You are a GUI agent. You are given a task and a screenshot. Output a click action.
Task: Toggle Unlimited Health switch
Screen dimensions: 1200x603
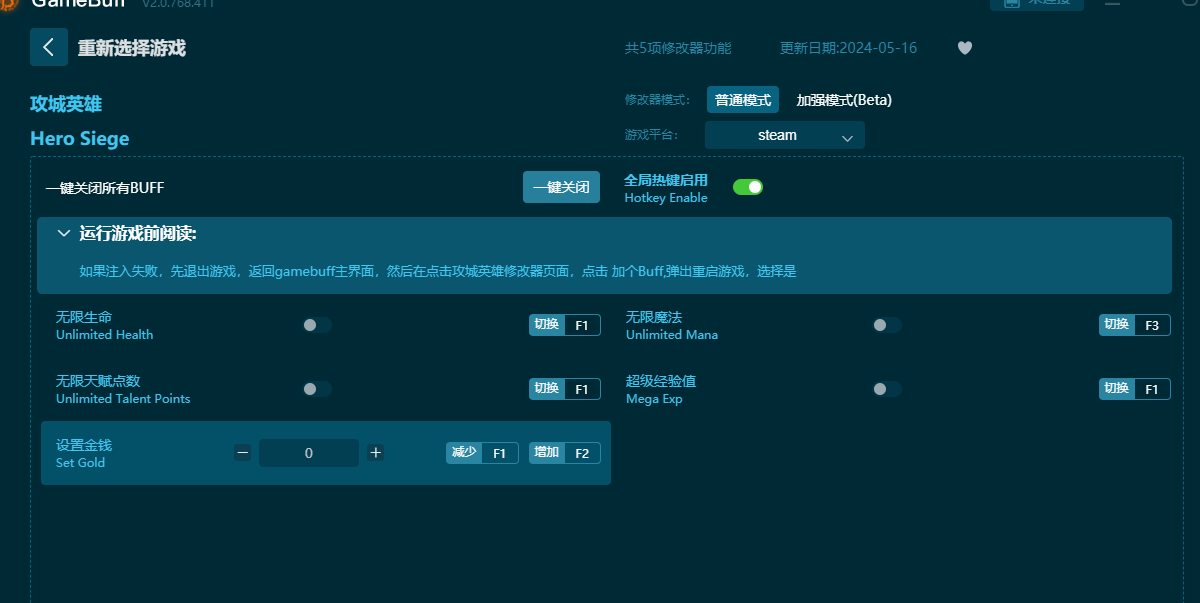pyautogui.click(x=317, y=325)
